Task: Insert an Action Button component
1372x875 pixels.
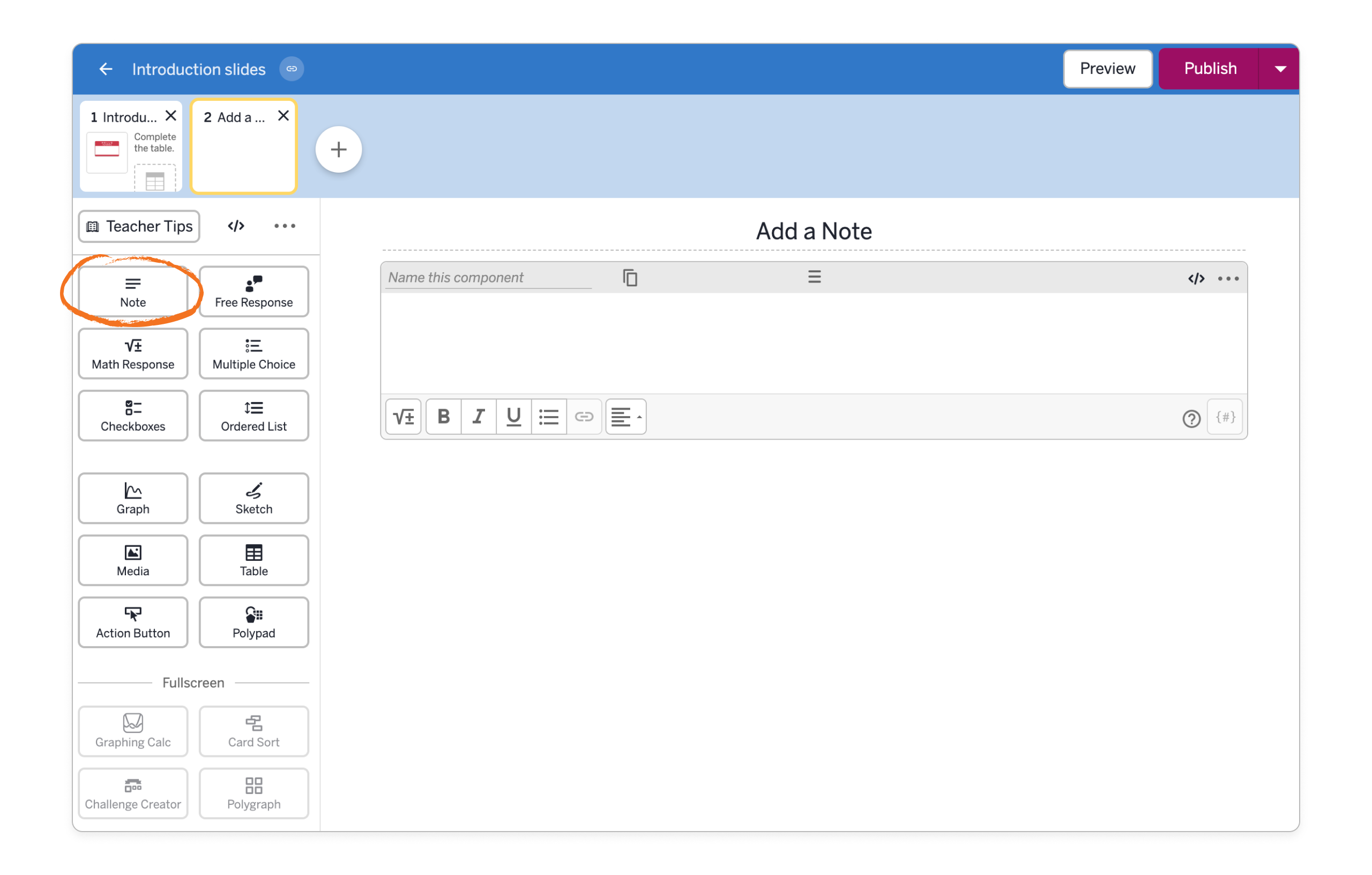Action: tap(133, 623)
